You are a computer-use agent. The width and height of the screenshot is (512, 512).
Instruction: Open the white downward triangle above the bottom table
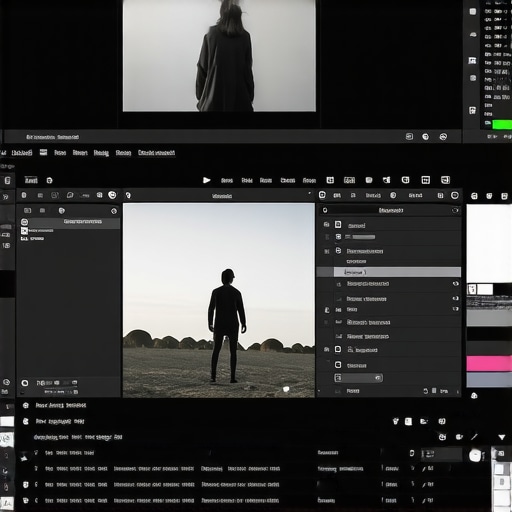(x=502, y=437)
